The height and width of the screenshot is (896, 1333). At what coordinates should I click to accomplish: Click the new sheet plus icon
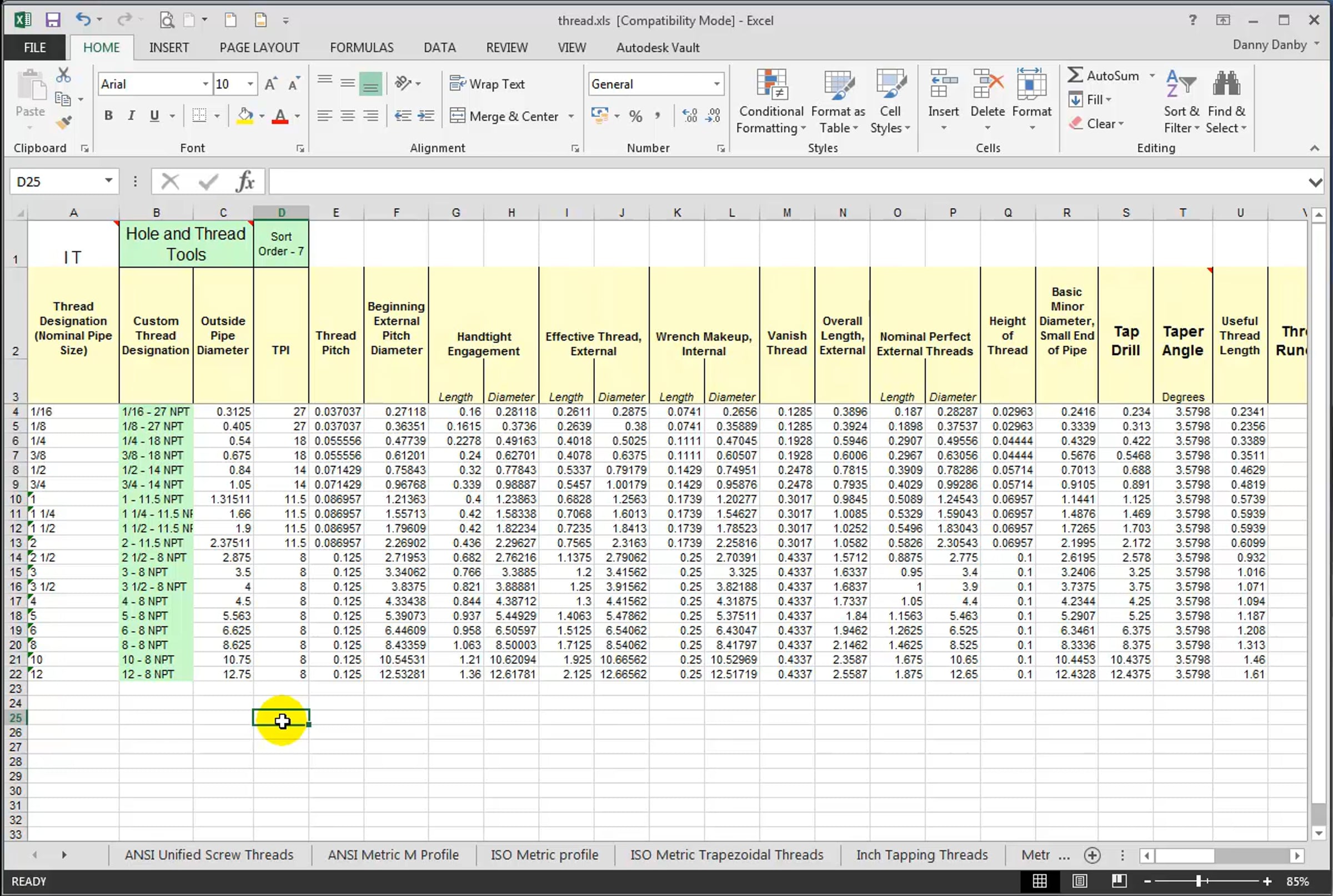(1092, 855)
